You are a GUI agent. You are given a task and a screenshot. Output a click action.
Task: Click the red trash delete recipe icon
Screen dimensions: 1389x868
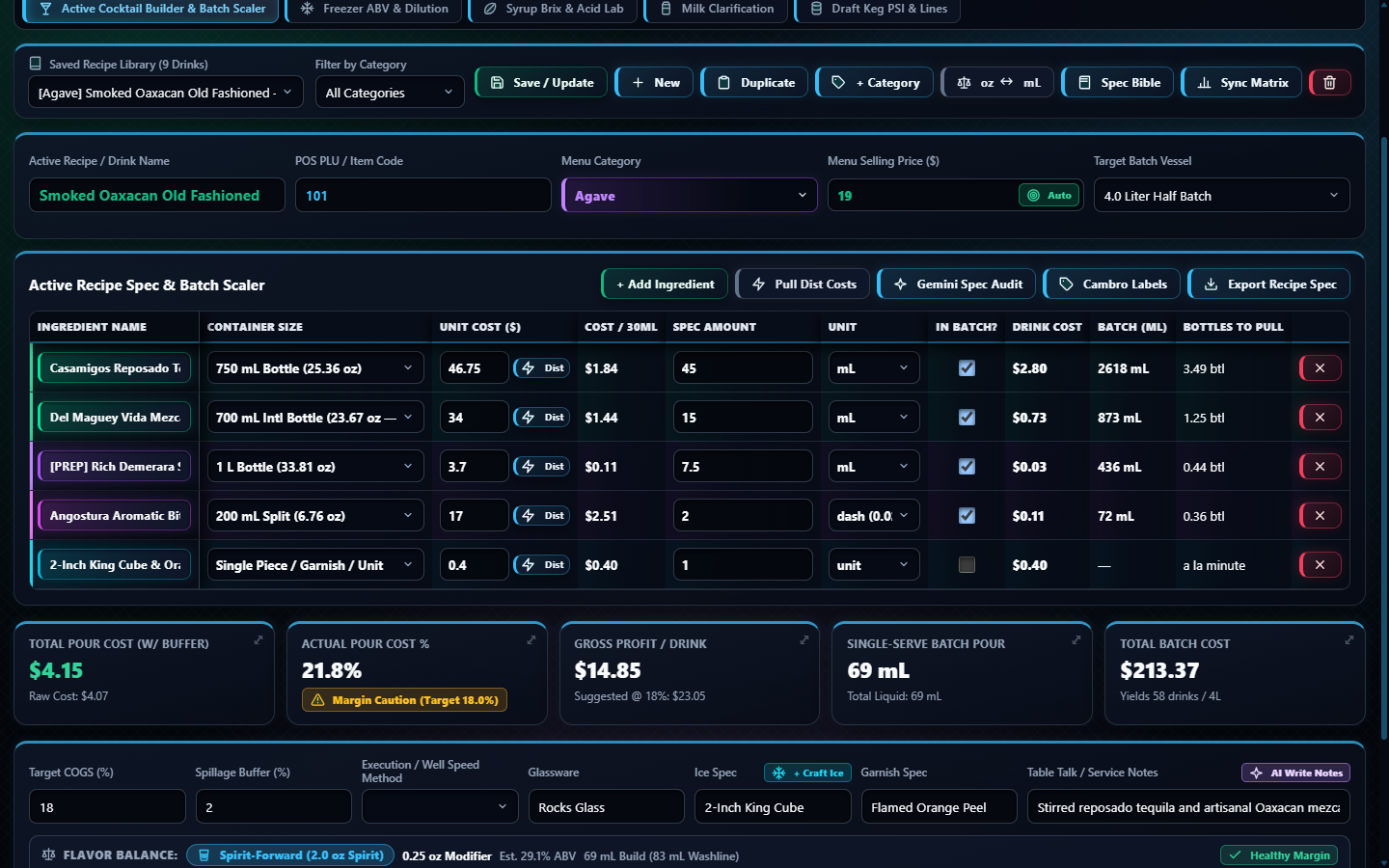tap(1329, 83)
